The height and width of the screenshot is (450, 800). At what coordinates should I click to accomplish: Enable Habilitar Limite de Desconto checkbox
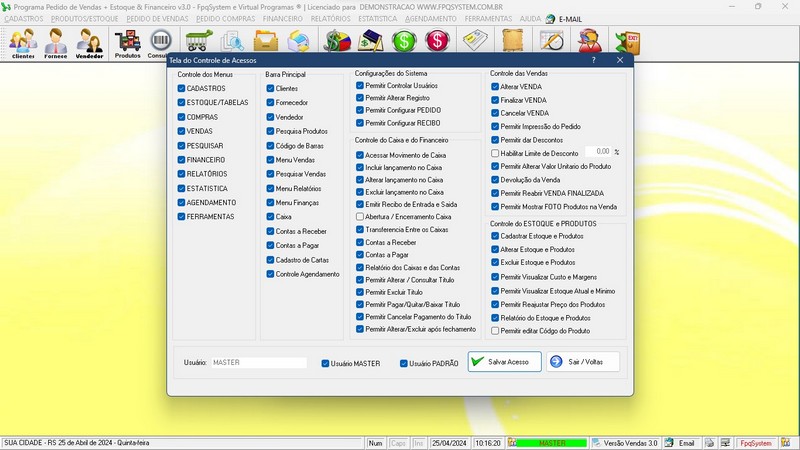click(x=495, y=153)
